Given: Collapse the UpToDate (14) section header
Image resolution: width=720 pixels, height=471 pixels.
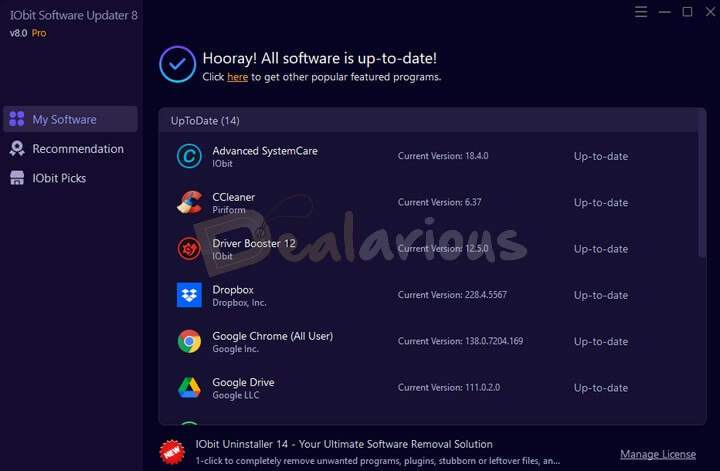Looking at the screenshot, I should coord(428,120).
